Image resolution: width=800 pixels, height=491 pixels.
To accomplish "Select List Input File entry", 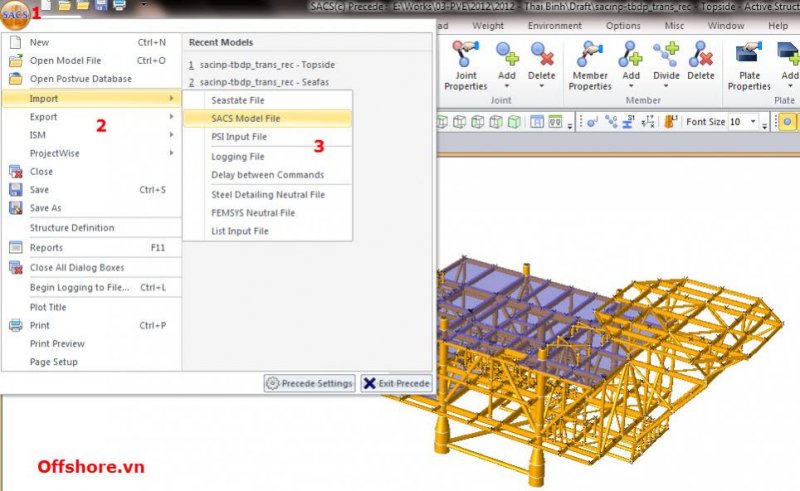I will pos(267,231).
